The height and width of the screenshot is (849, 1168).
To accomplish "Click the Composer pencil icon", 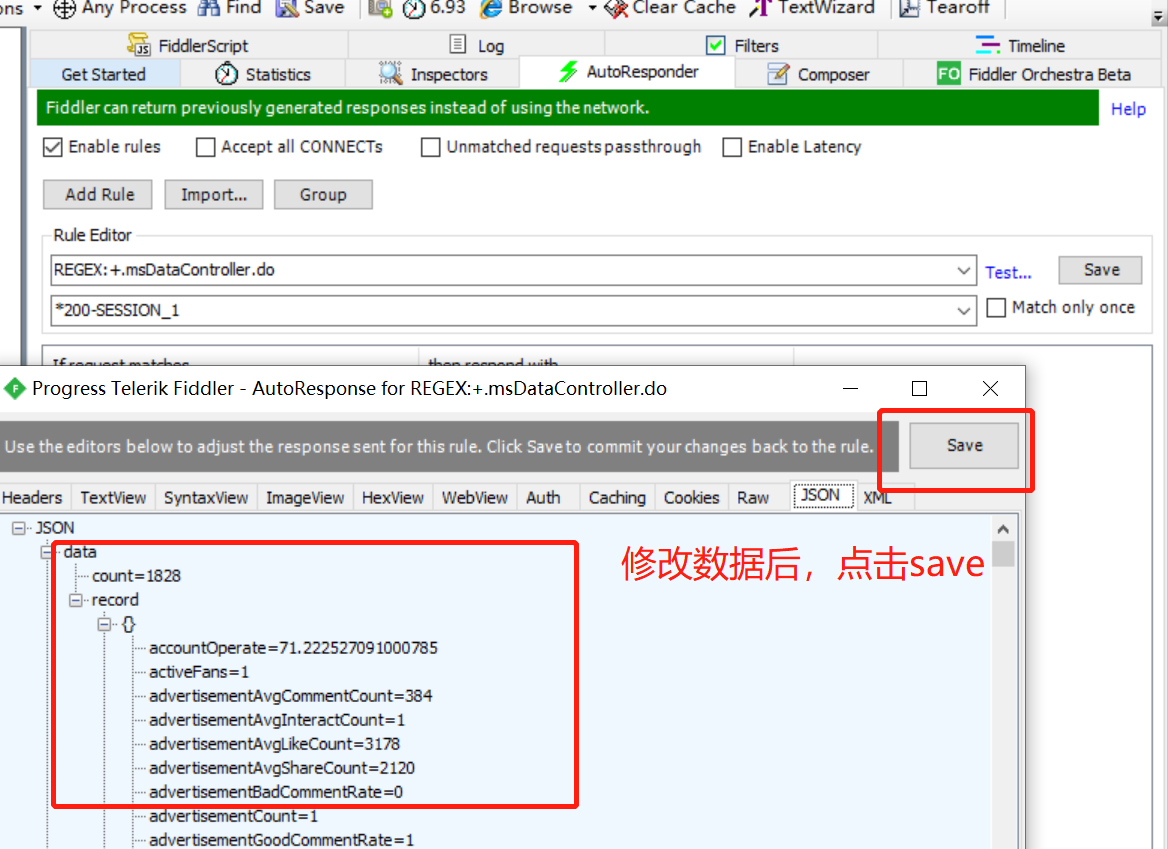I will [x=778, y=74].
